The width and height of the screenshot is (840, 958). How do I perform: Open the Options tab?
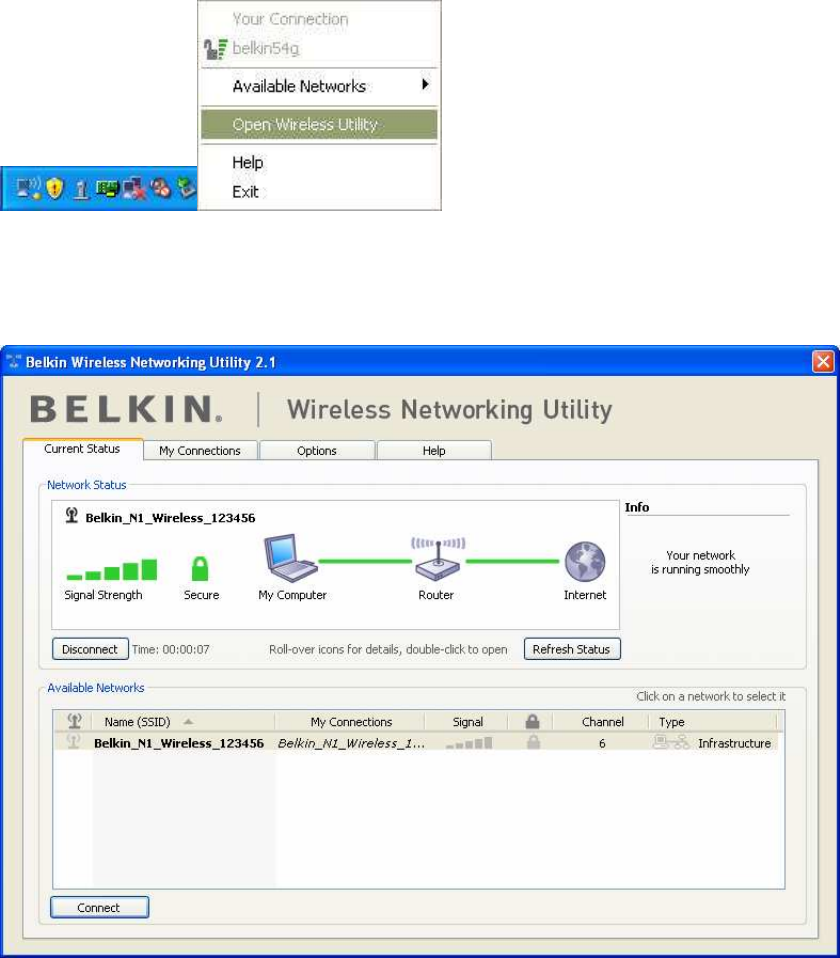click(x=316, y=451)
